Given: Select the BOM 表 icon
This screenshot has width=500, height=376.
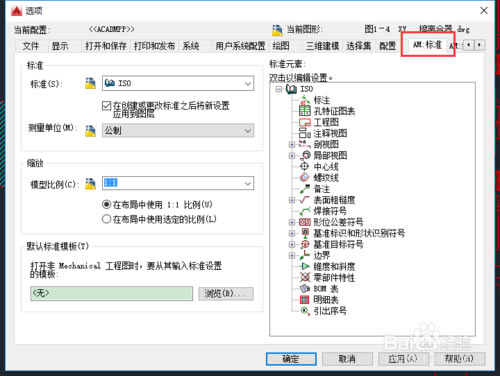Looking at the screenshot, I should tap(305, 288).
